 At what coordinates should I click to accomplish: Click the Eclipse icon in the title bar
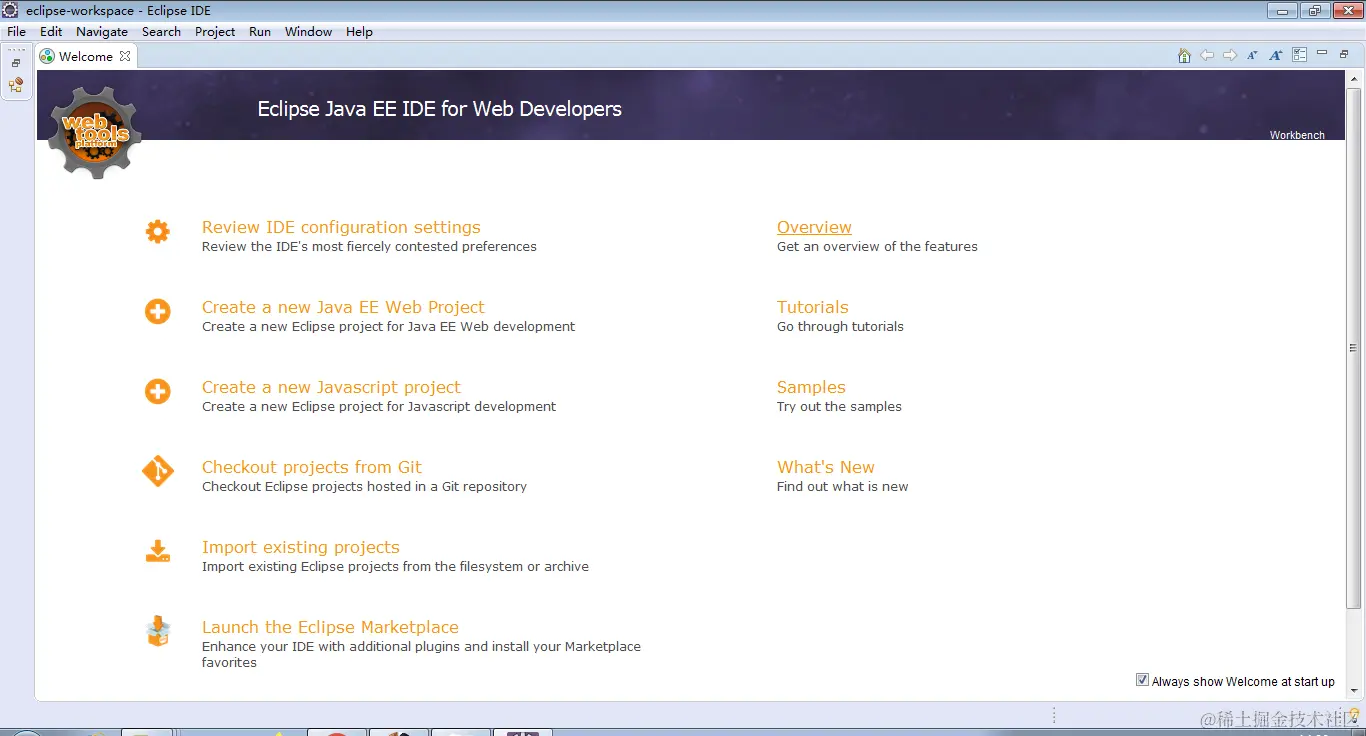pyautogui.click(x=11, y=10)
